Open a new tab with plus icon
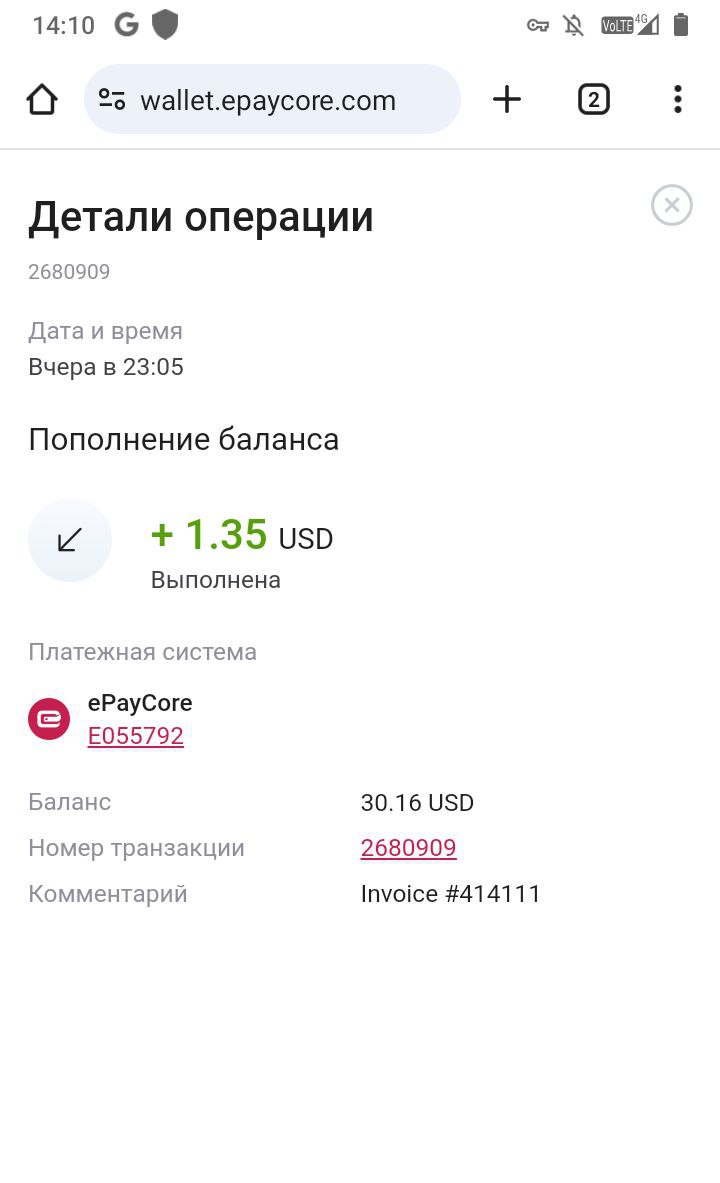720x1183 pixels. (x=507, y=100)
